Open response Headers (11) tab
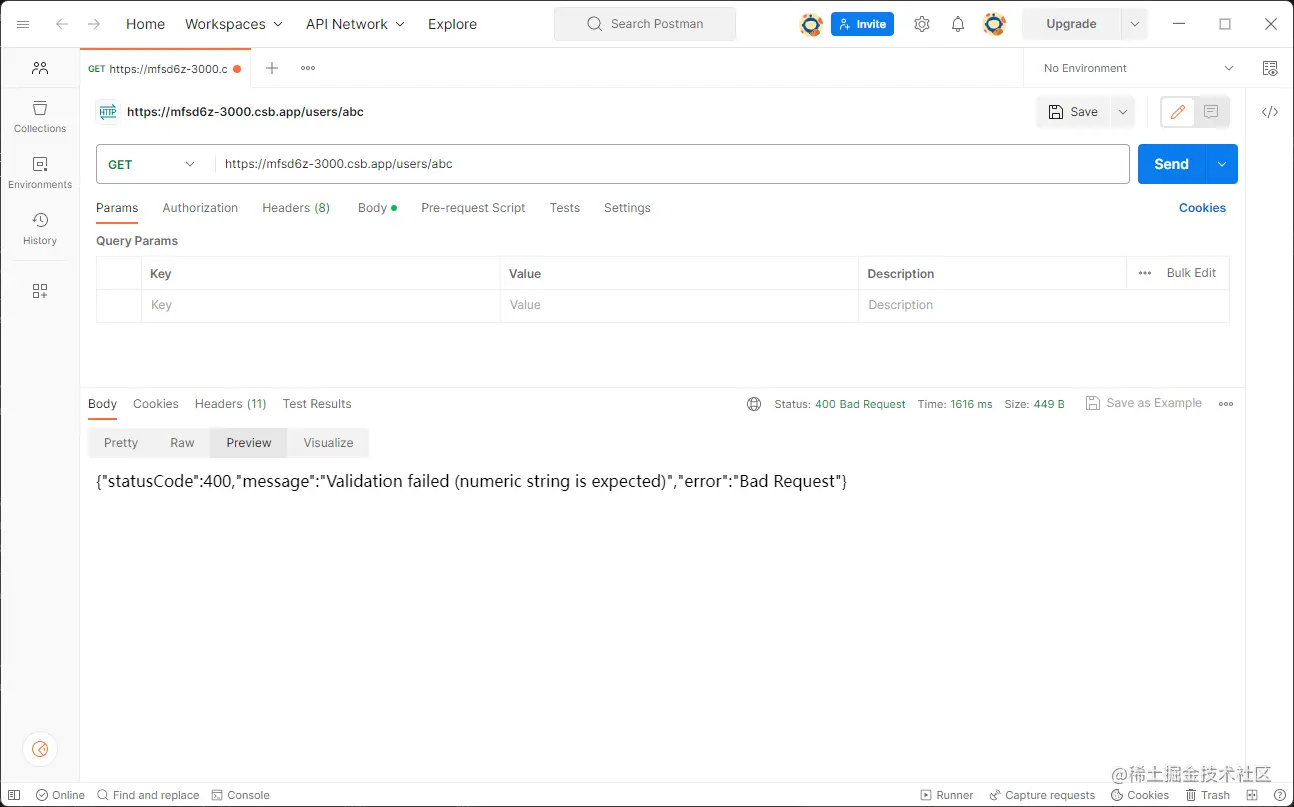The image size is (1294, 807). (x=230, y=404)
